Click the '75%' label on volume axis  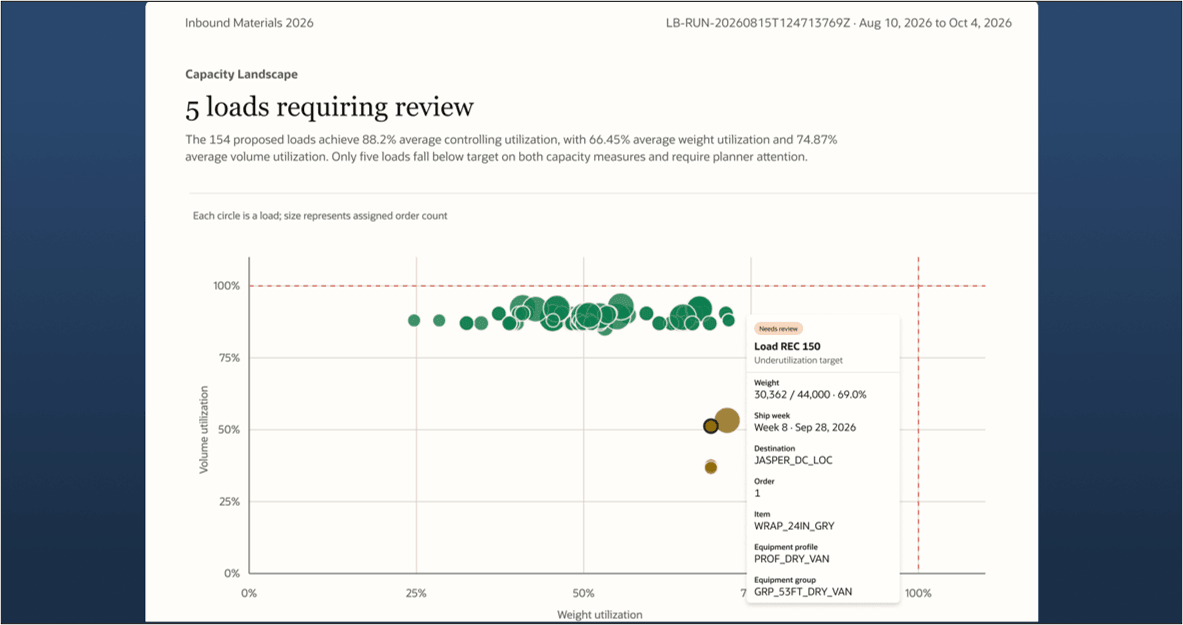[229, 358]
